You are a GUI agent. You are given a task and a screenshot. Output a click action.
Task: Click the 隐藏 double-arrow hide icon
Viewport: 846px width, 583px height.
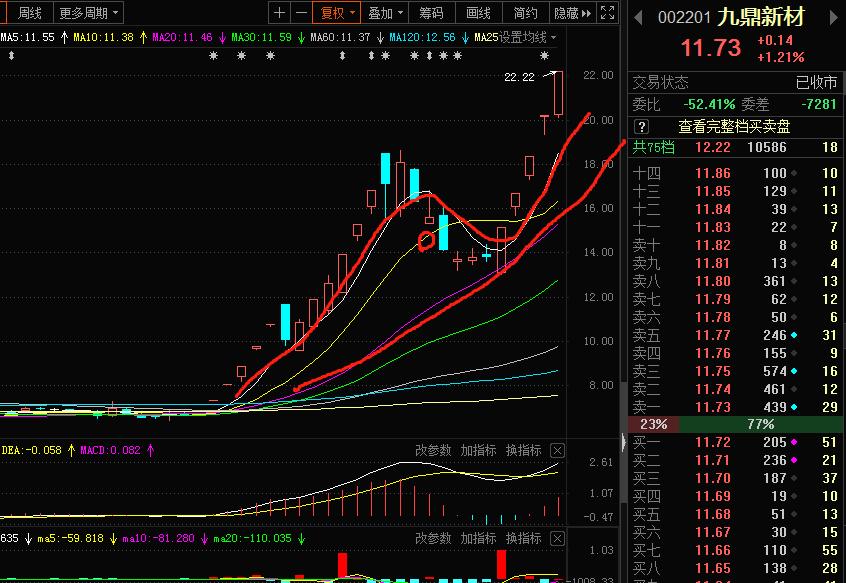(586, 13)
